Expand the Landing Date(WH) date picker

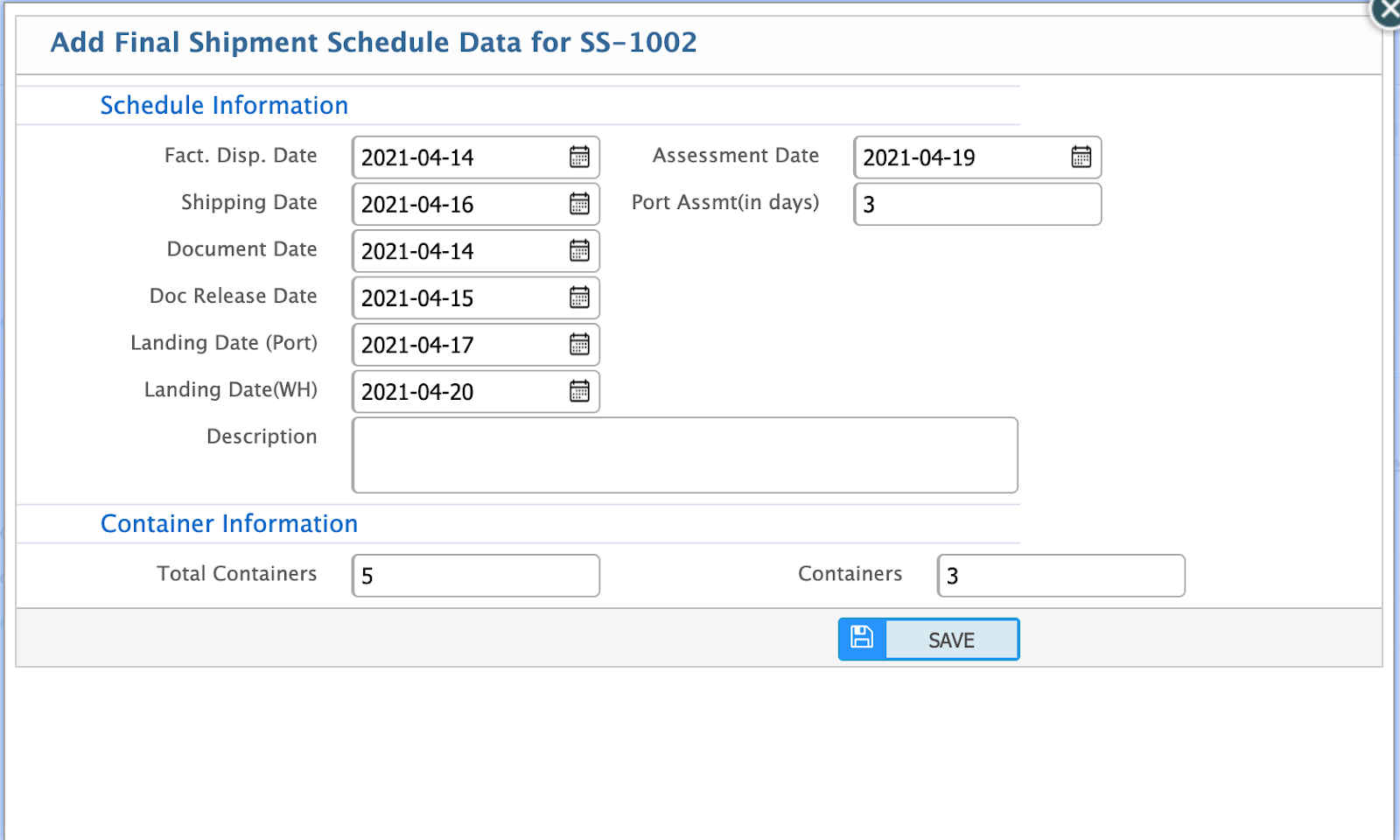click(580, 391)
